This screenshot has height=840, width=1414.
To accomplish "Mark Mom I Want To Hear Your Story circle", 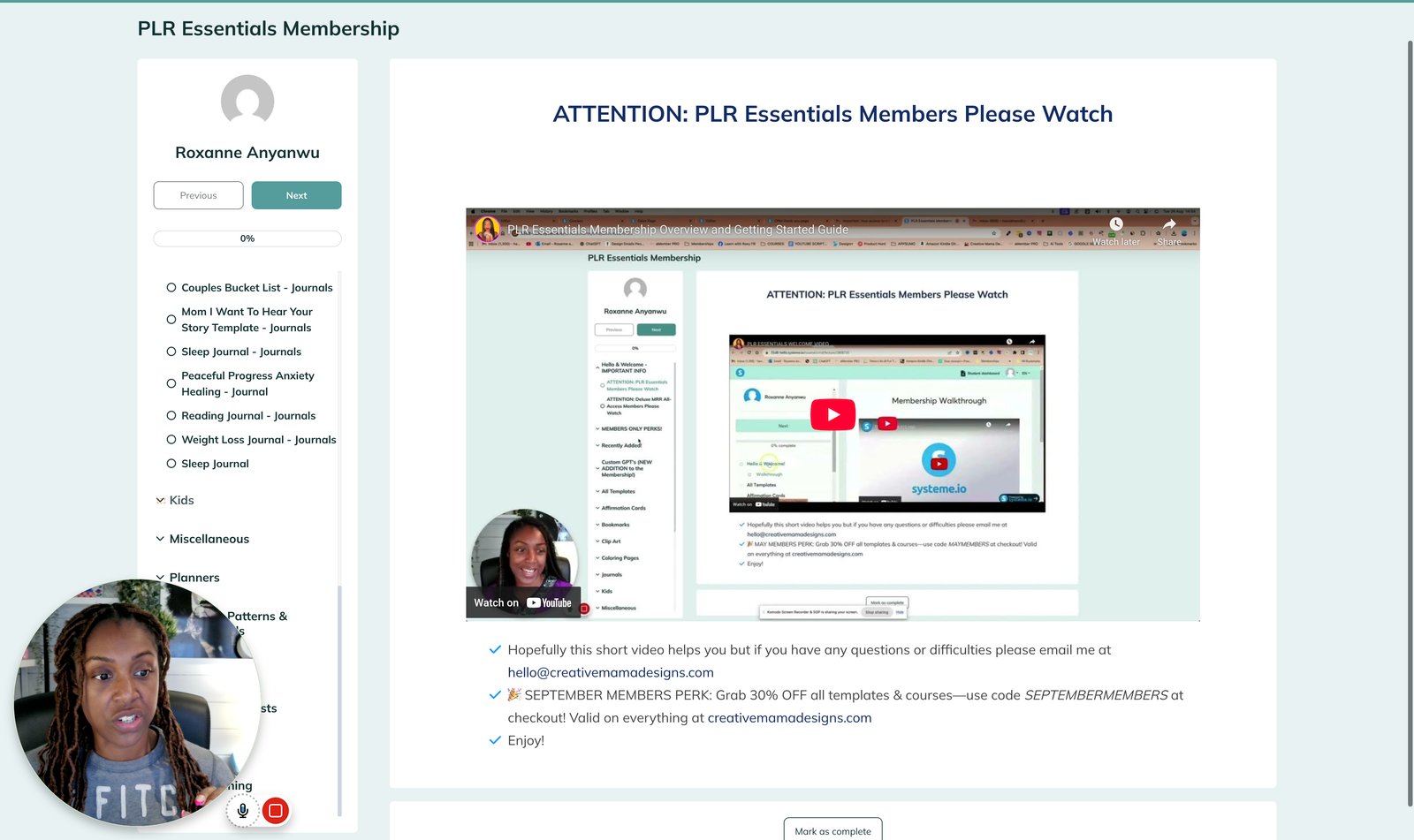I will [171, 320].
